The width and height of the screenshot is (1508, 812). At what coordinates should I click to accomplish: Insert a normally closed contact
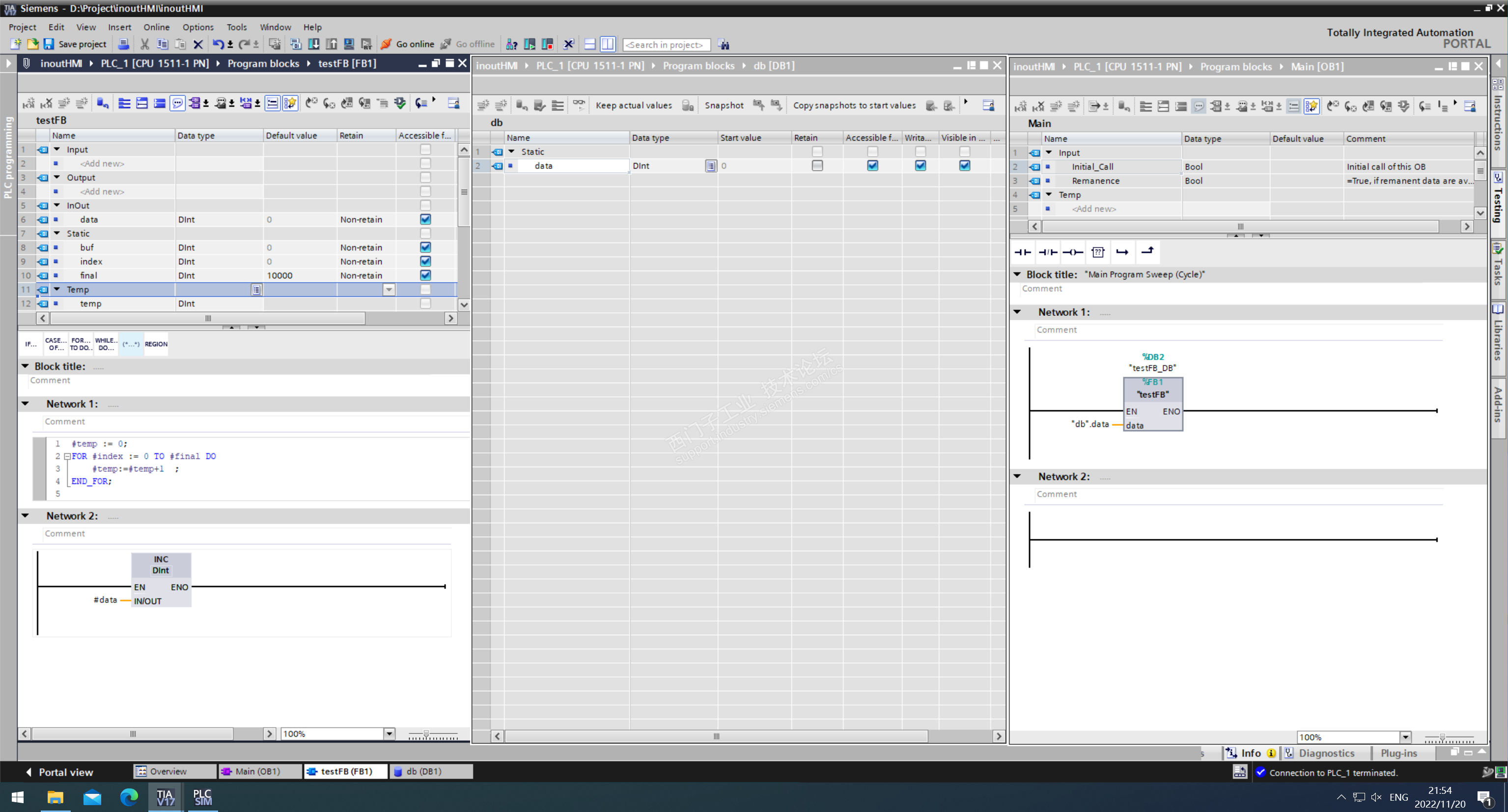tap(1048, 252)
